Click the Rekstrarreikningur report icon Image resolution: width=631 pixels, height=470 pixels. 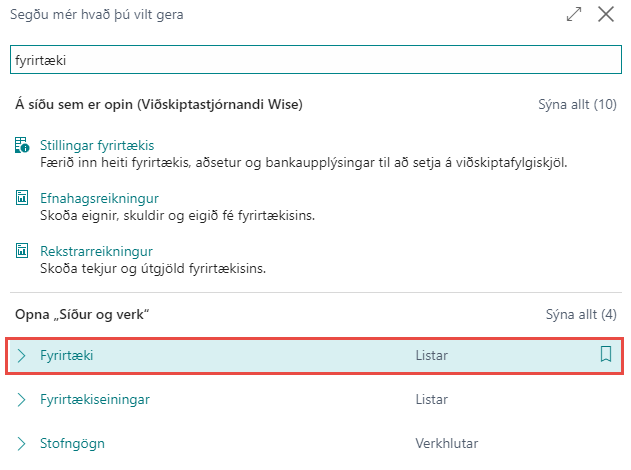pyautogui.click(x=22, y=251)
